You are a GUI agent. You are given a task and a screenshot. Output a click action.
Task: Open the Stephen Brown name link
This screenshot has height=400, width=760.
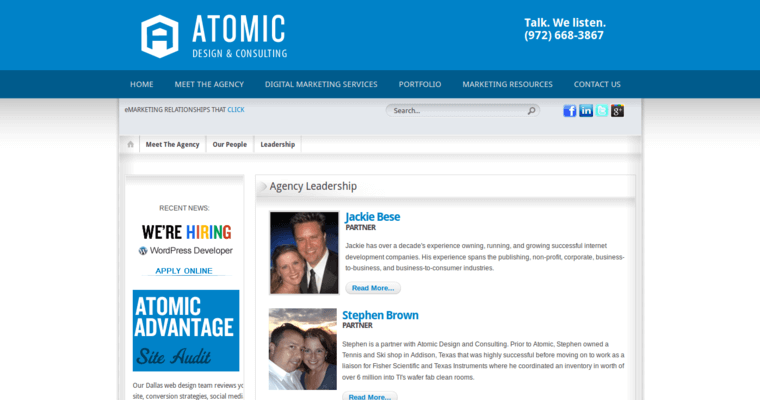point(380,315)
